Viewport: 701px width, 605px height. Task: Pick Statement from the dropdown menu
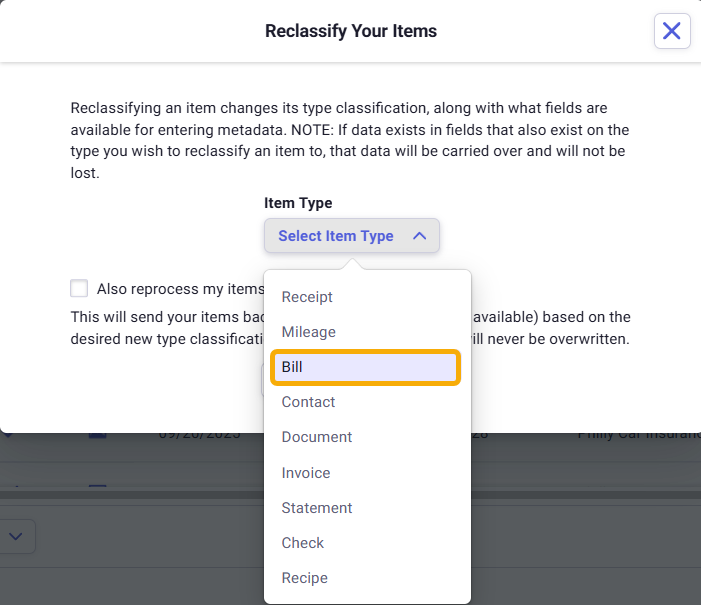317,508
